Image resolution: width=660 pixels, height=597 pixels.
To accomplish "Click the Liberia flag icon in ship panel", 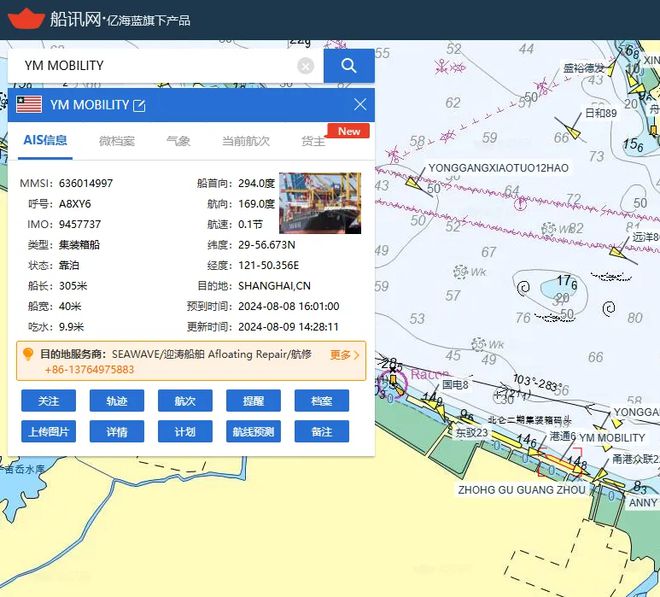I will pos(29,104).
